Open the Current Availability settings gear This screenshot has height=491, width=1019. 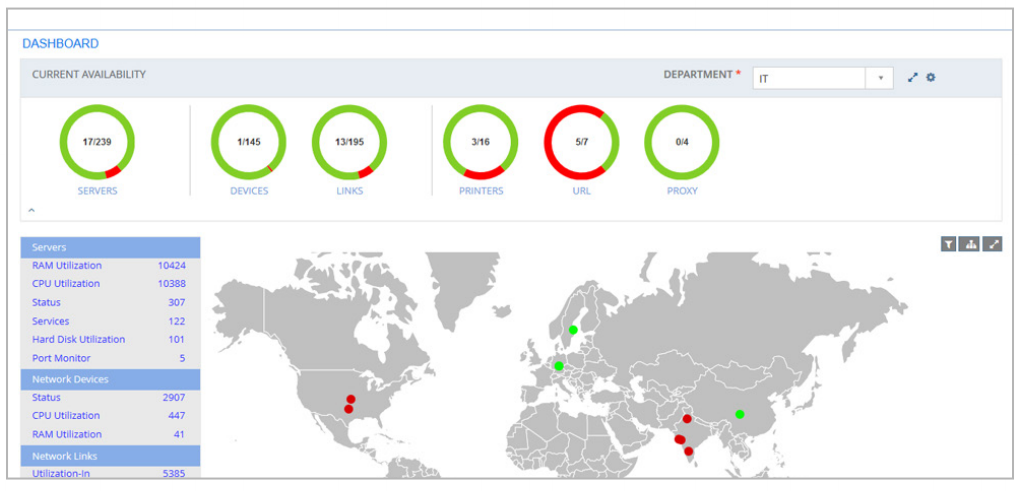click(931, 78)
